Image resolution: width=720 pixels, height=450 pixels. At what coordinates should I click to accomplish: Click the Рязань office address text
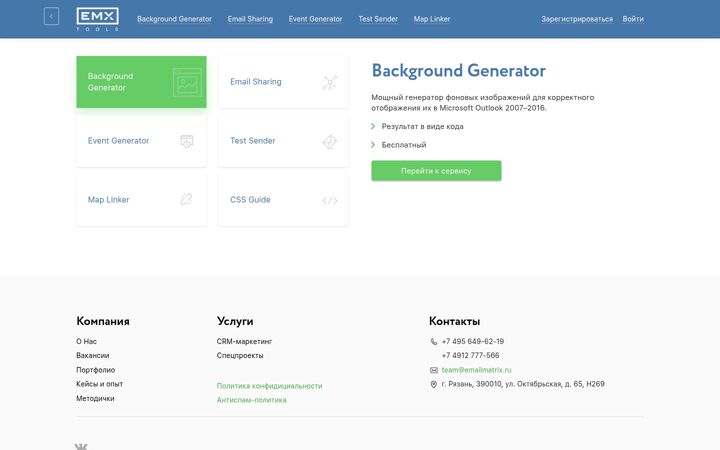coord(523,384)
